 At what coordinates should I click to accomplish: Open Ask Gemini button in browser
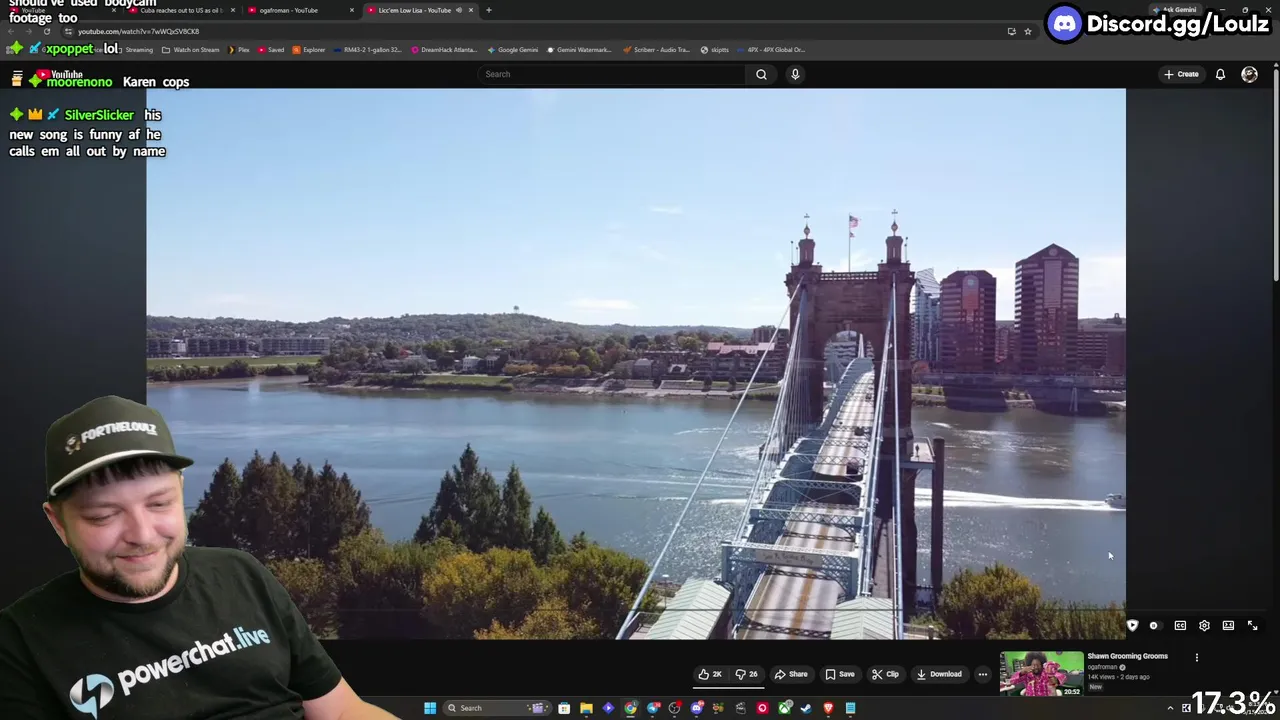(x=1173, y=10)
